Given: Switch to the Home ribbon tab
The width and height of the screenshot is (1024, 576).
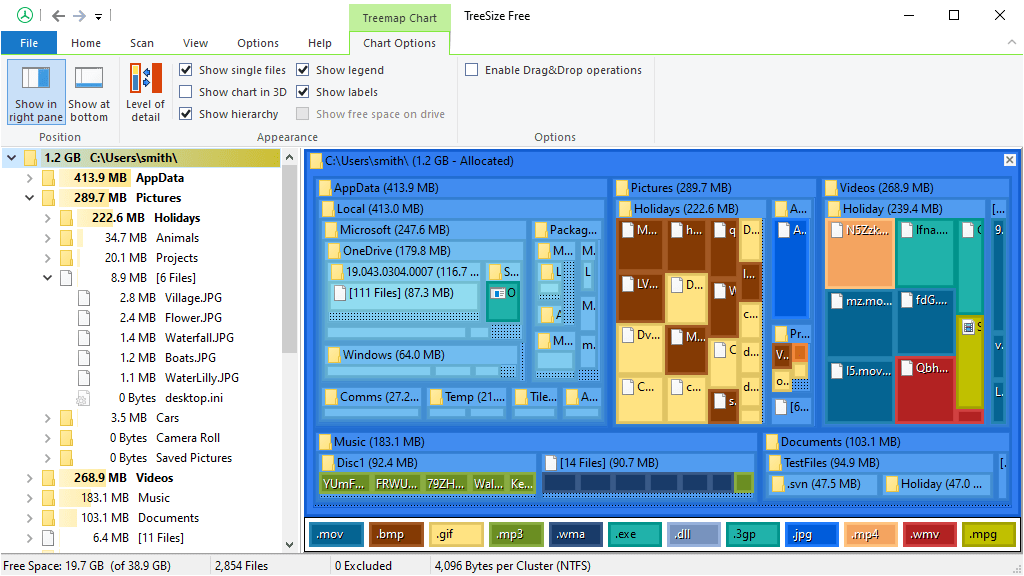Looking at the screenshot, I should pos(86,43).
